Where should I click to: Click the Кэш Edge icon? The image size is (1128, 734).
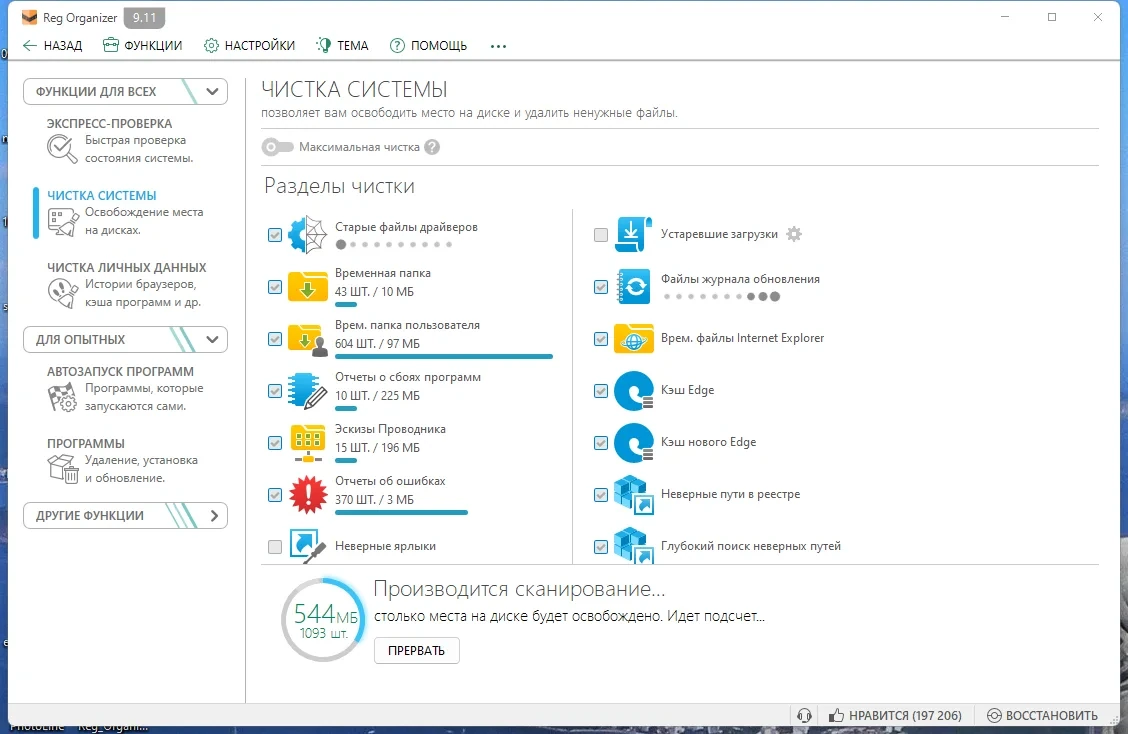[633, 391]
